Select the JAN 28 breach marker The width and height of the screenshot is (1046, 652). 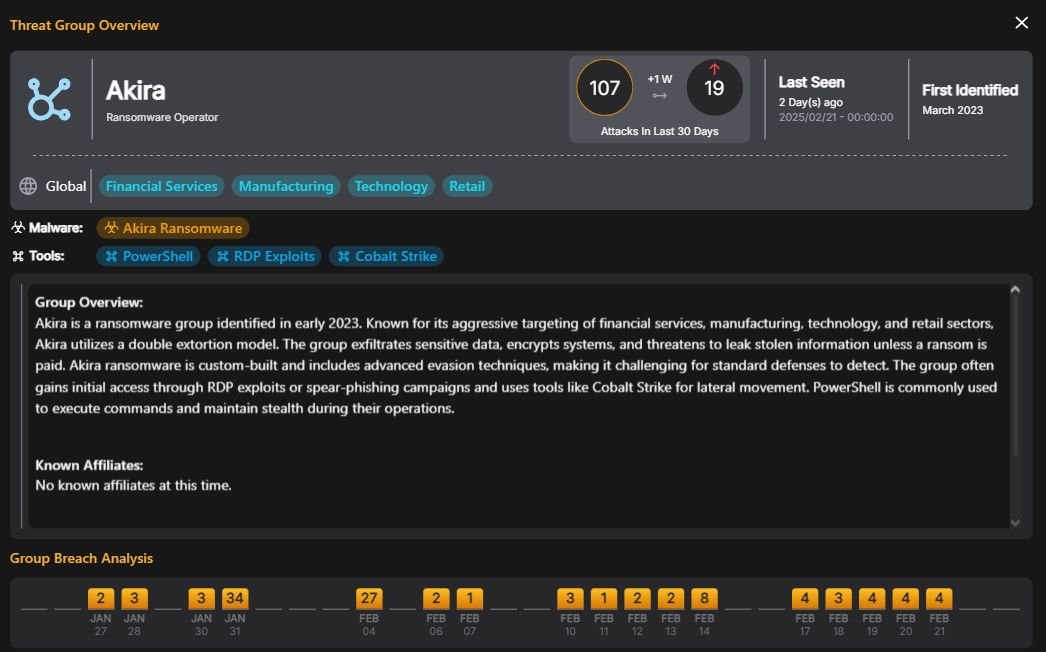134,598
